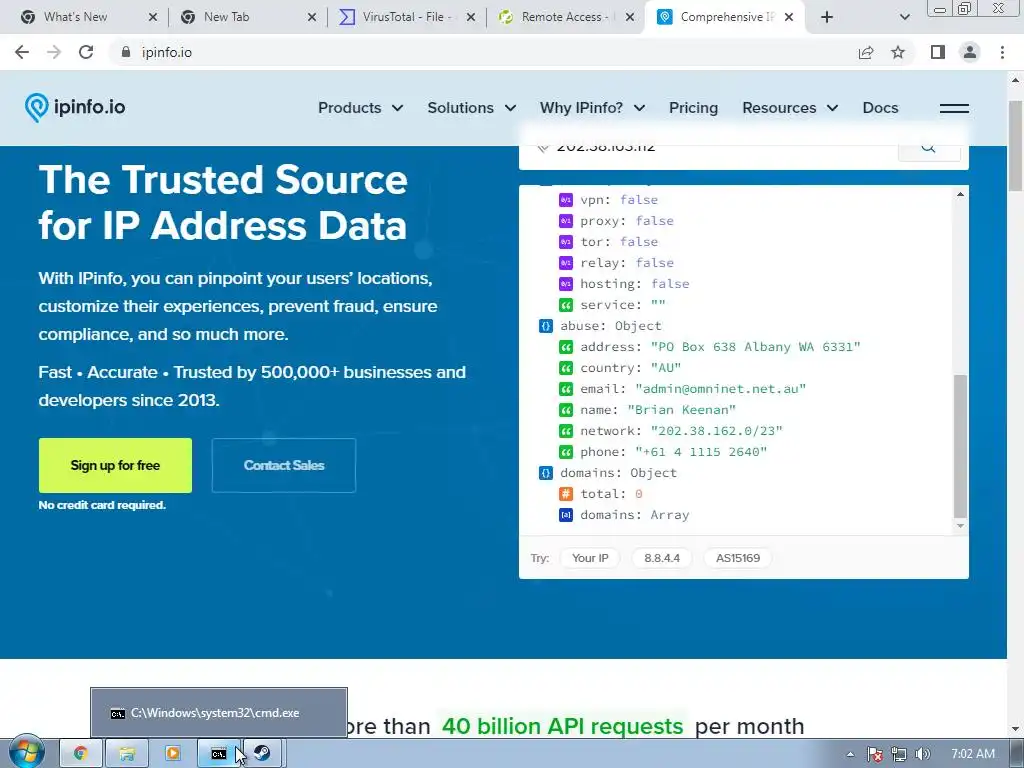This screenshot has height=768, width=1024.
Task: Open the Docs page
Action: click(880, 108)
